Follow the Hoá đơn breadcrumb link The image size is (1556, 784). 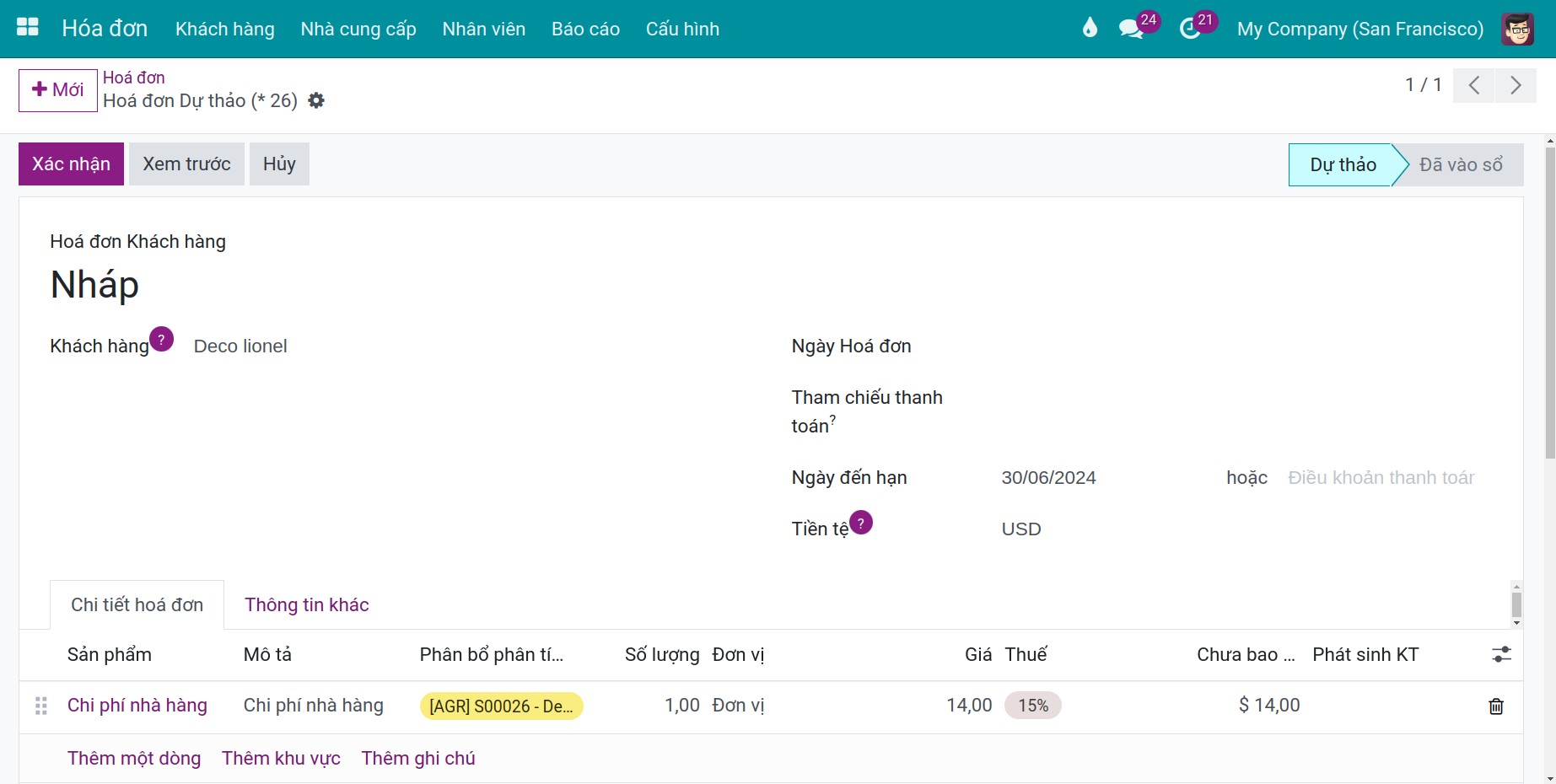[134, 78]
